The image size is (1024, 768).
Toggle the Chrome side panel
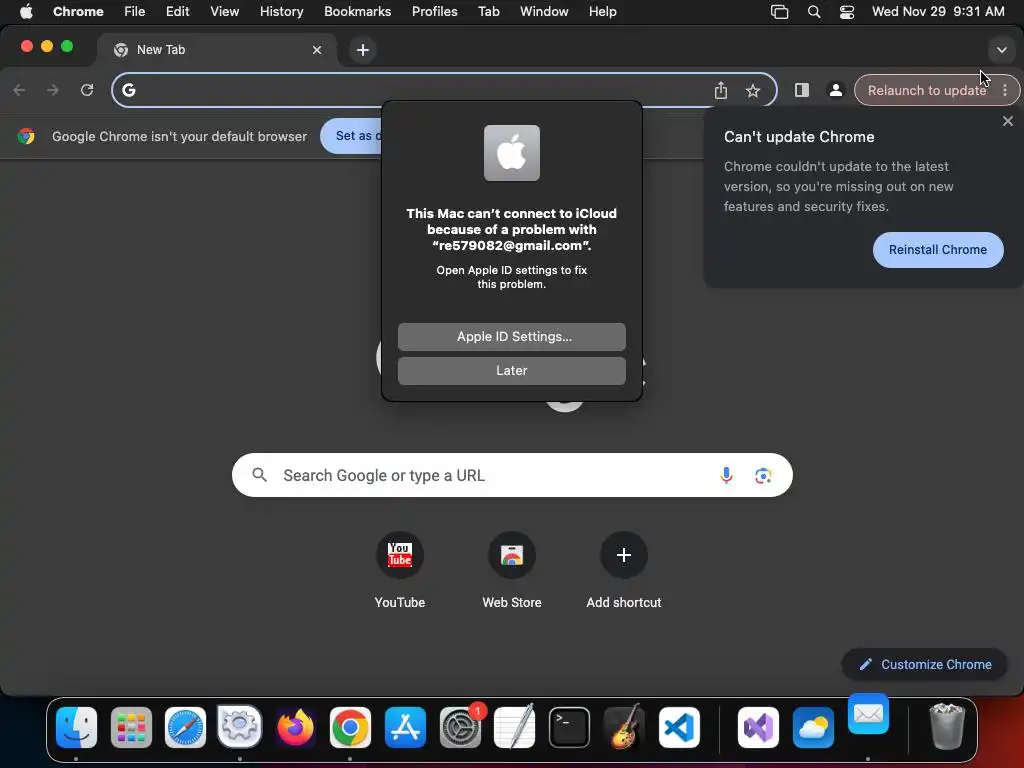(802, 90)
